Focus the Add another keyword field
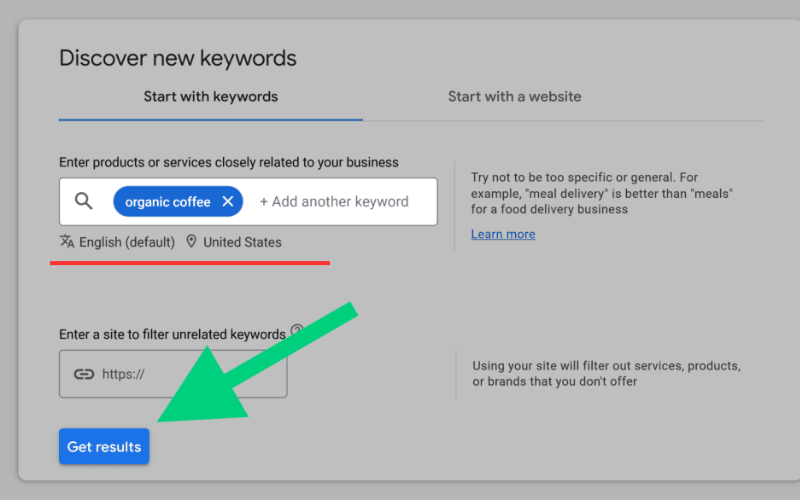800x500 pixels. 334,201
